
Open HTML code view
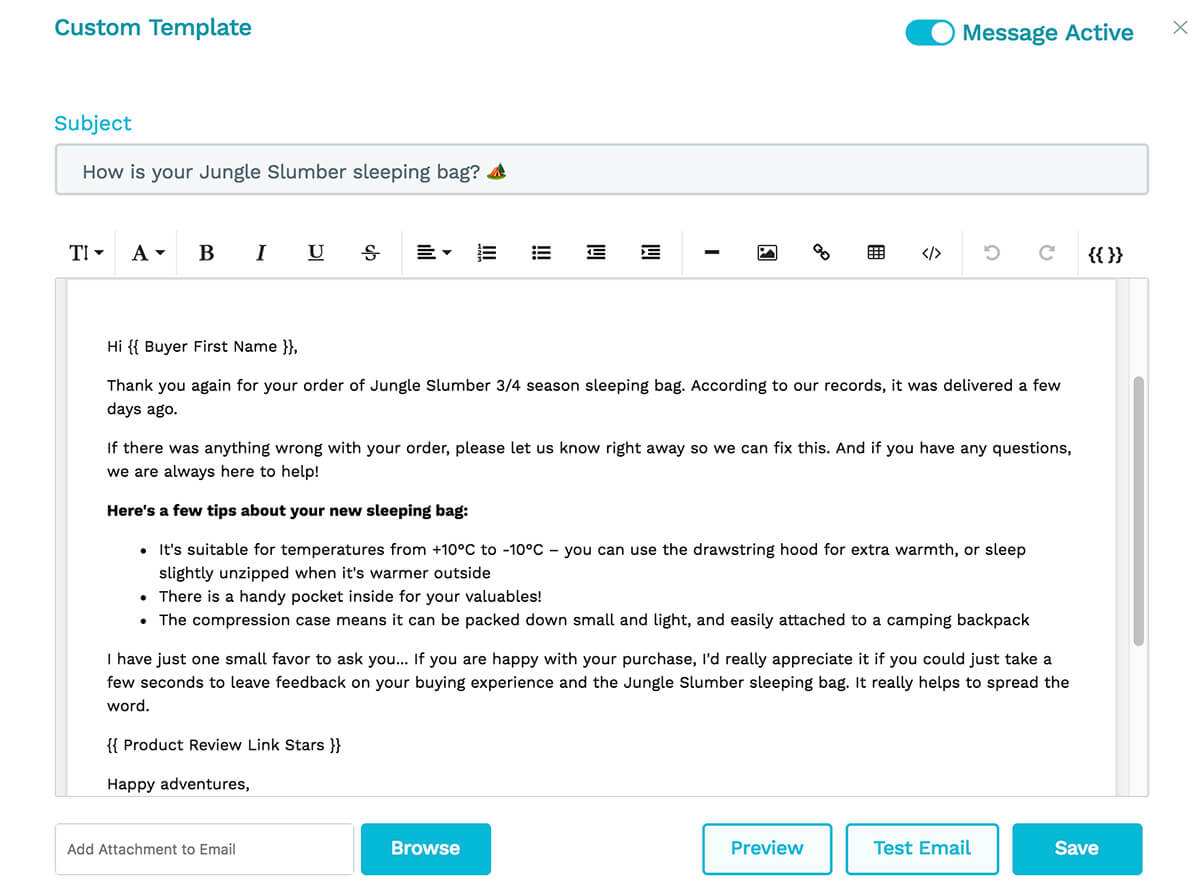coord(931,253)
